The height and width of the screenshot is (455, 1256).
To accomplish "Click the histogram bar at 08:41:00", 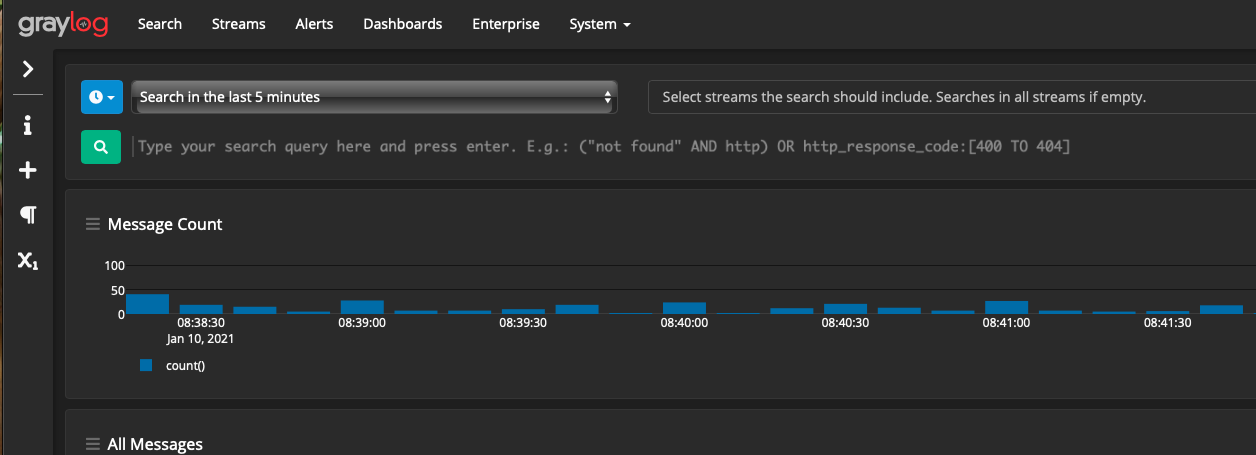I will [x=1006, y=307].
